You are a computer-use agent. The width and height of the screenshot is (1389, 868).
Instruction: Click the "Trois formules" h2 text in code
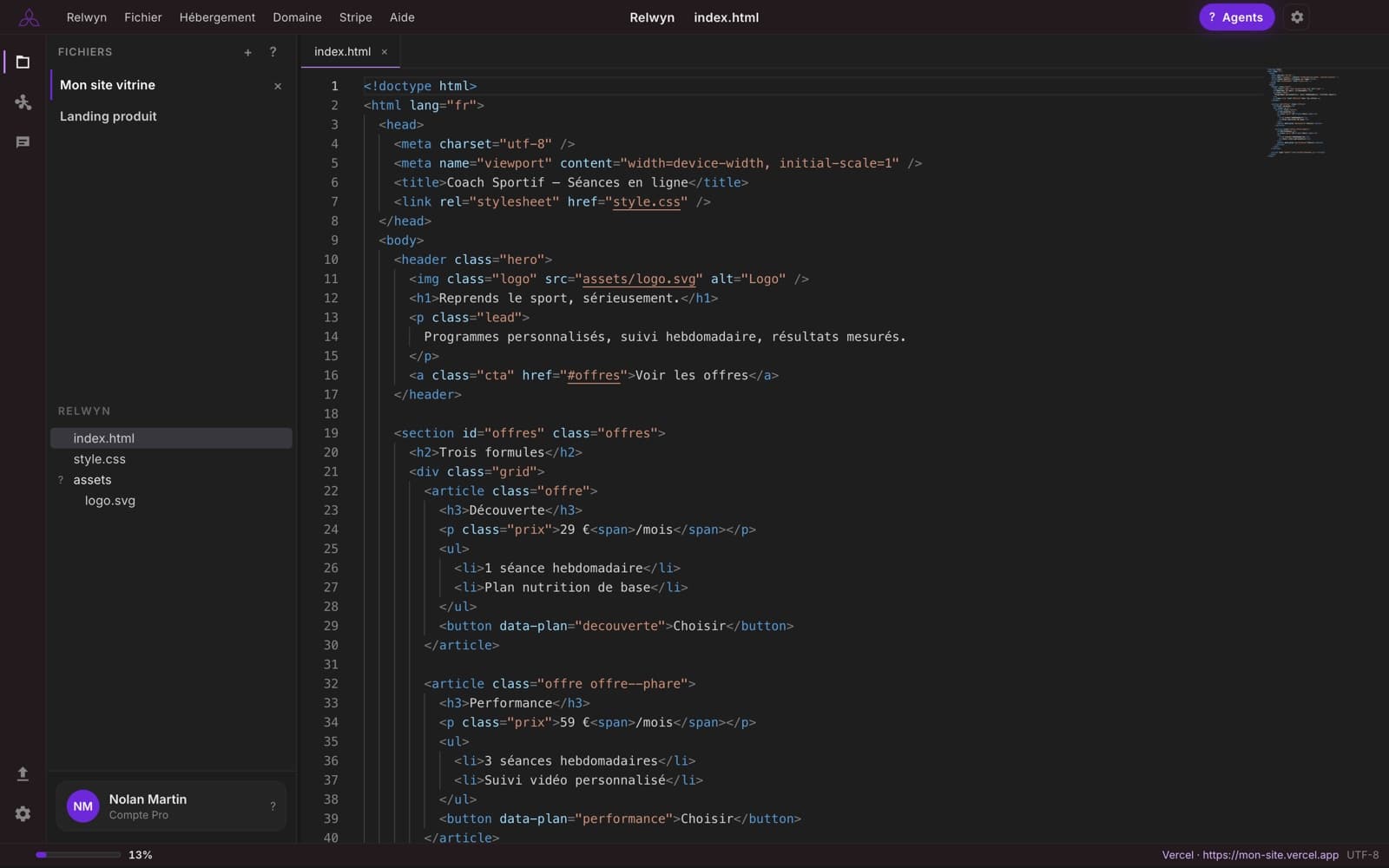[492, 452]
